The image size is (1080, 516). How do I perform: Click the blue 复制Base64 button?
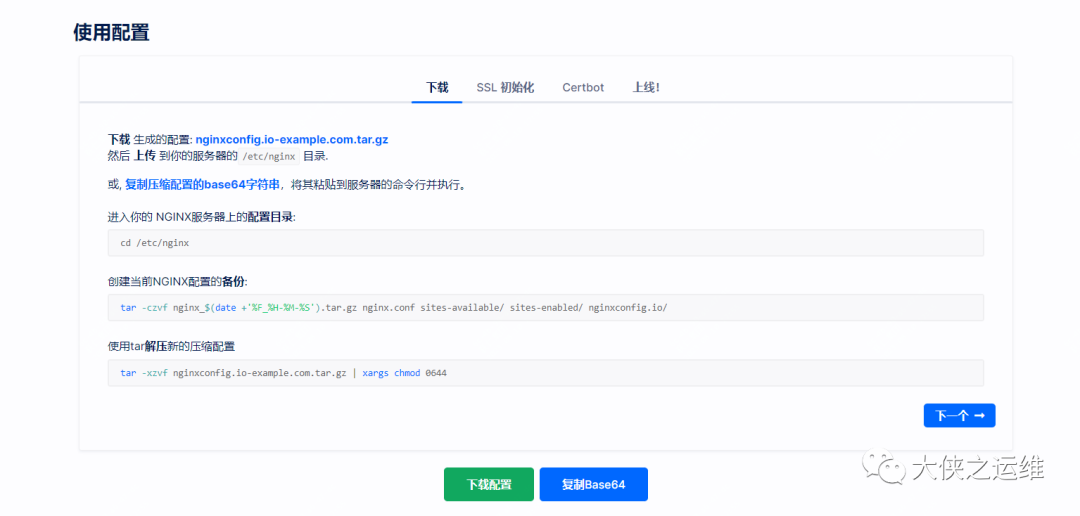593,484
